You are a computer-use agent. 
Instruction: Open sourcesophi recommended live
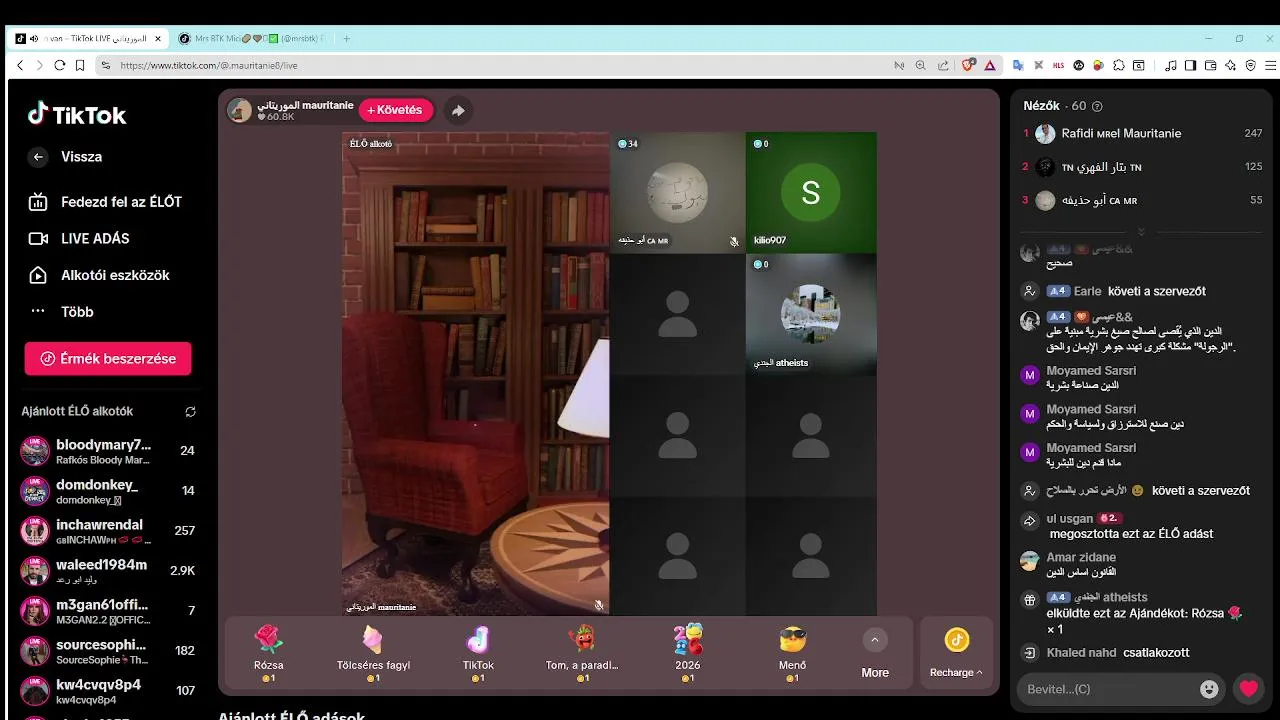click(108, 651)
